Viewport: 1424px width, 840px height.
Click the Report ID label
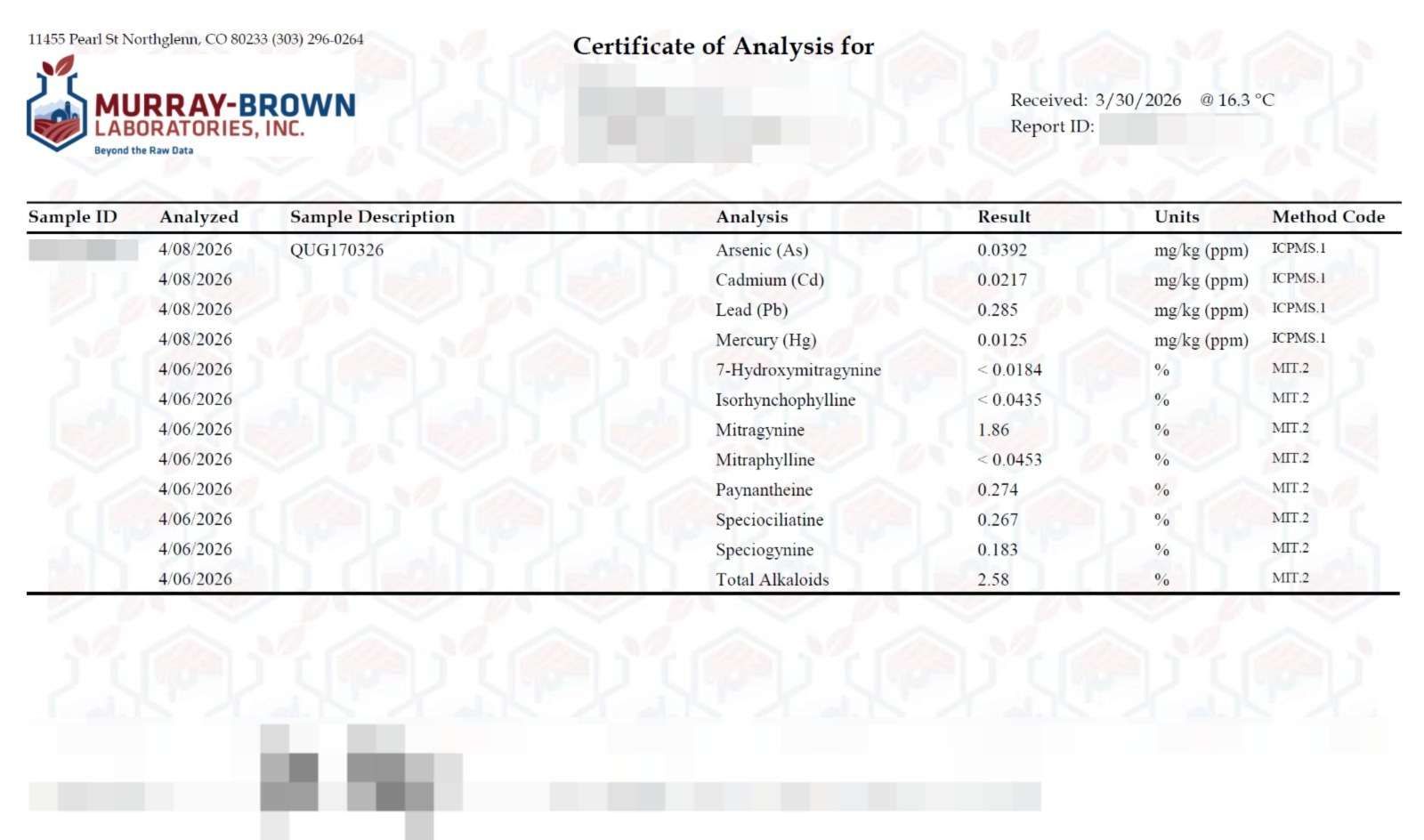tap(1052, 126)
